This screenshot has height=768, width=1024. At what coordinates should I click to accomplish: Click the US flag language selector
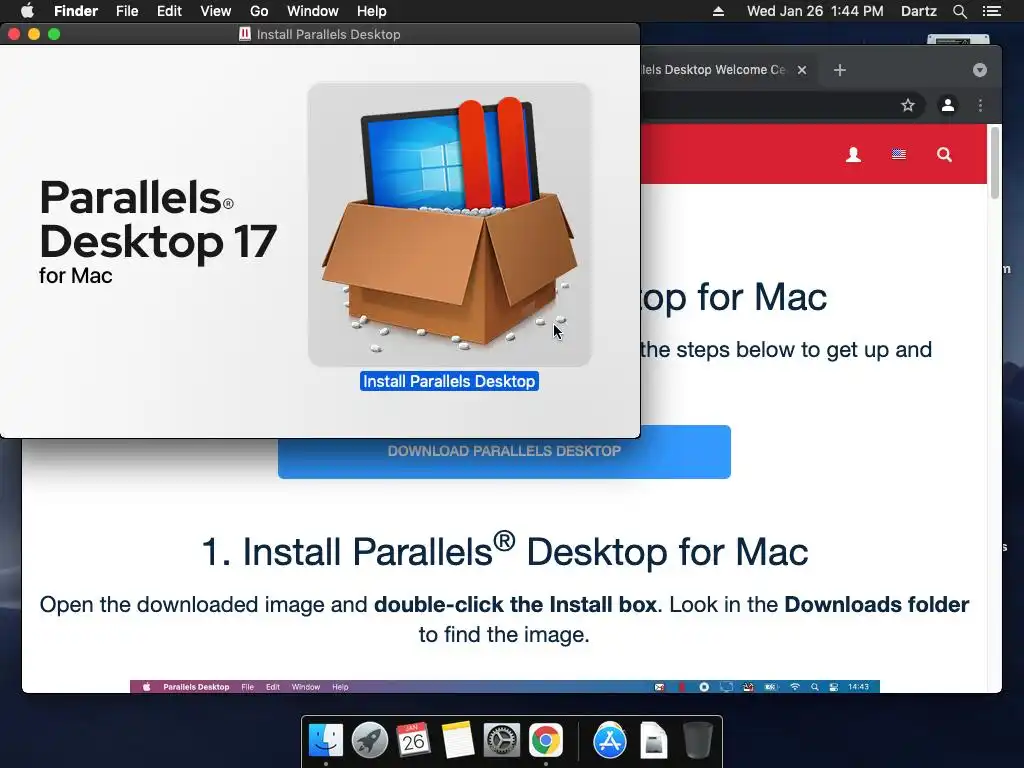[899, 155]
